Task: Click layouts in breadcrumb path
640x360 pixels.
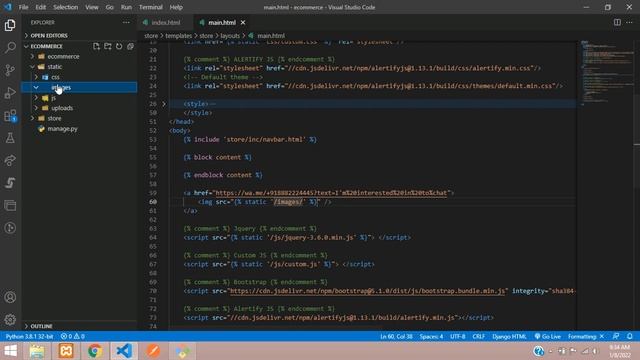Action: click(230, 36)
